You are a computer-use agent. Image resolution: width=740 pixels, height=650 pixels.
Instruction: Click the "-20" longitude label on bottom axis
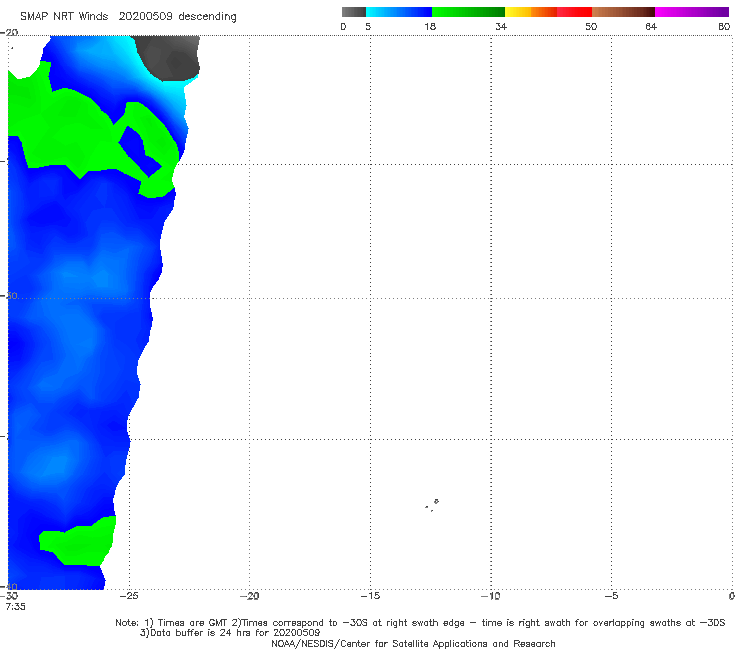[249, 596]
